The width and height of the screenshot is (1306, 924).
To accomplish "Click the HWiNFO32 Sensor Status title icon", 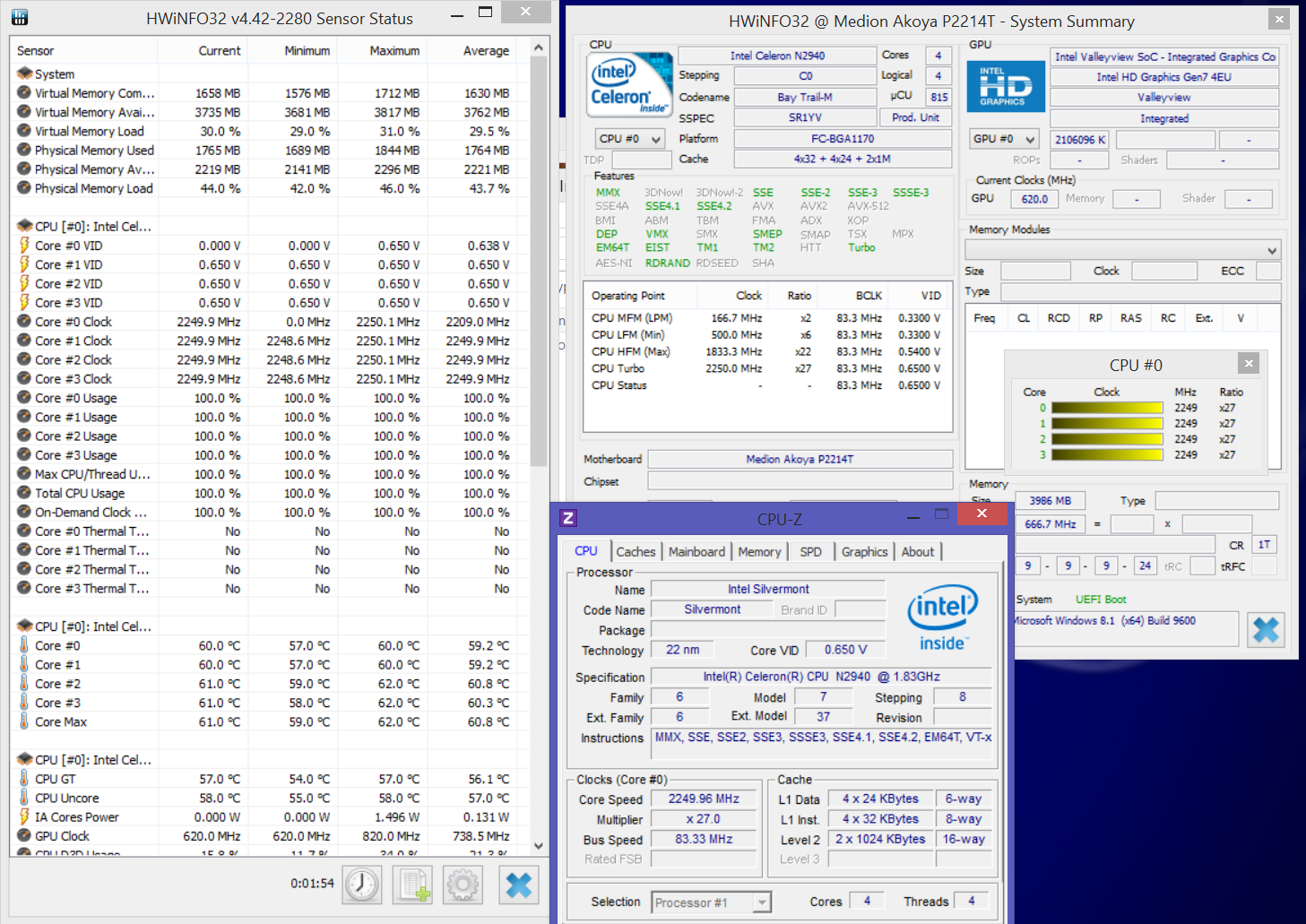I will click(20, 17).
